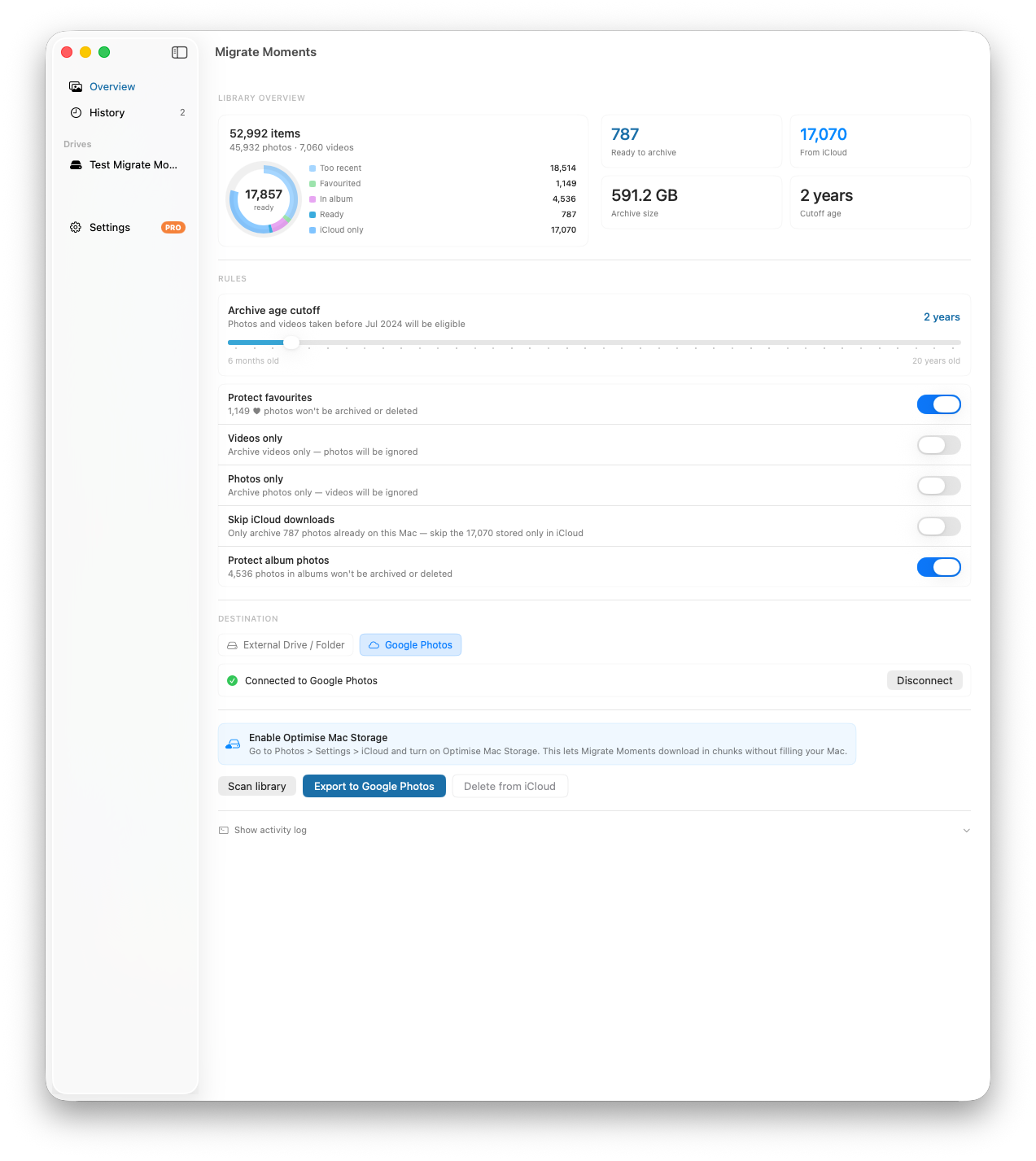
Task: Click Connected to Google Photos status text
Action: (311, 681)
